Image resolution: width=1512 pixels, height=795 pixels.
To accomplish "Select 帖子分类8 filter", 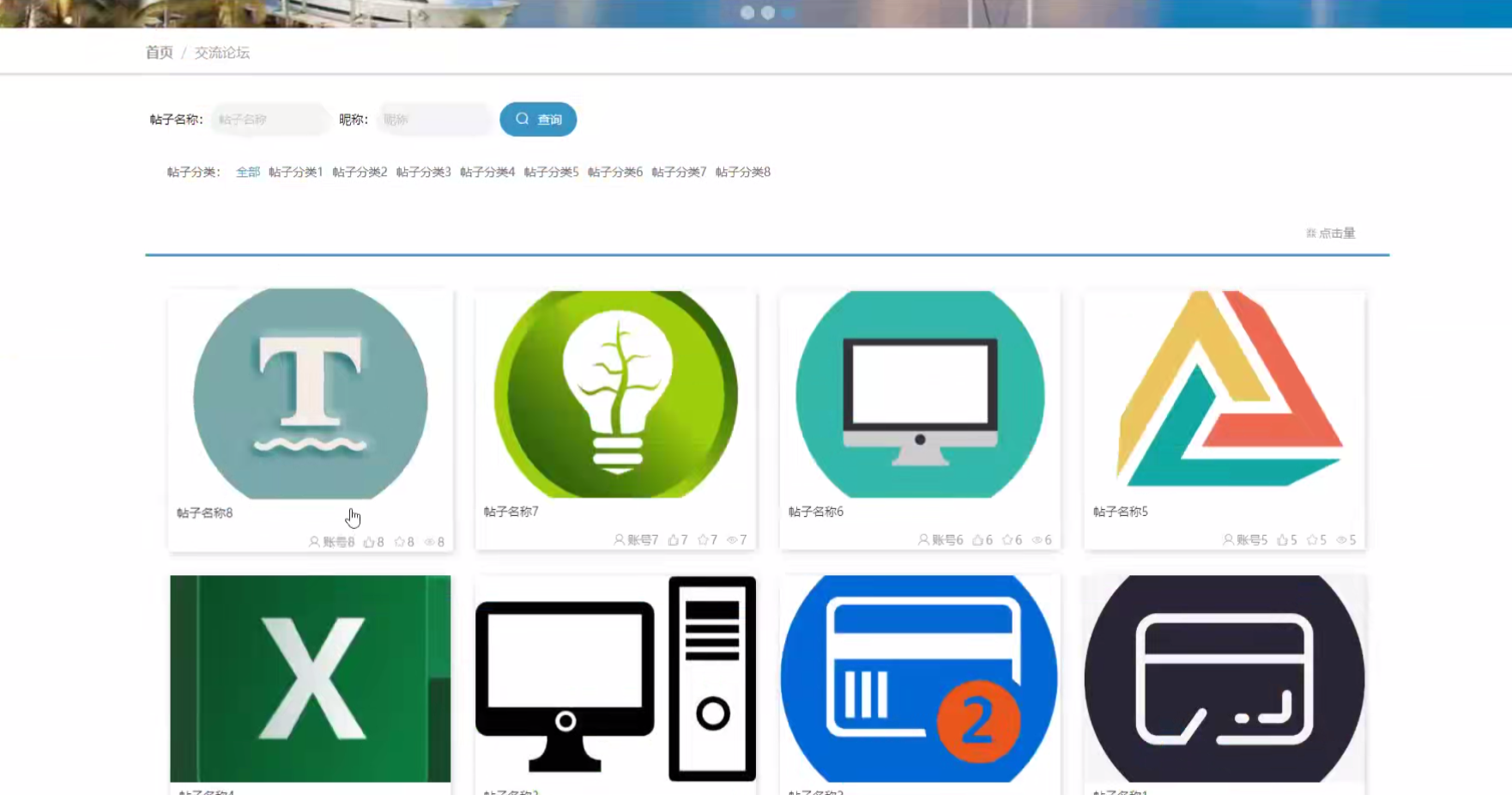I will [x=743, y=172].
